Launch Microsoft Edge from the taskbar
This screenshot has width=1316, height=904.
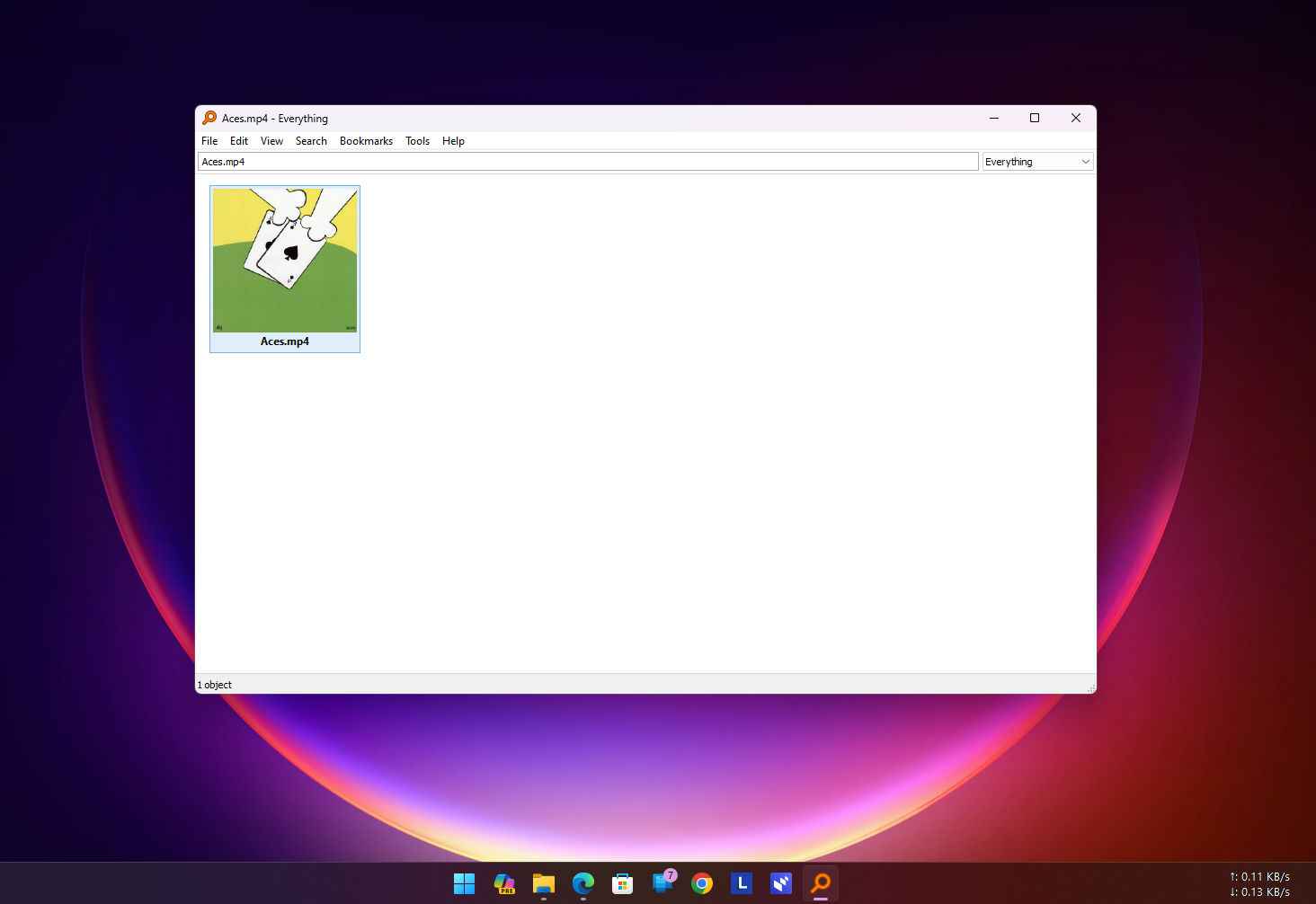583,883
